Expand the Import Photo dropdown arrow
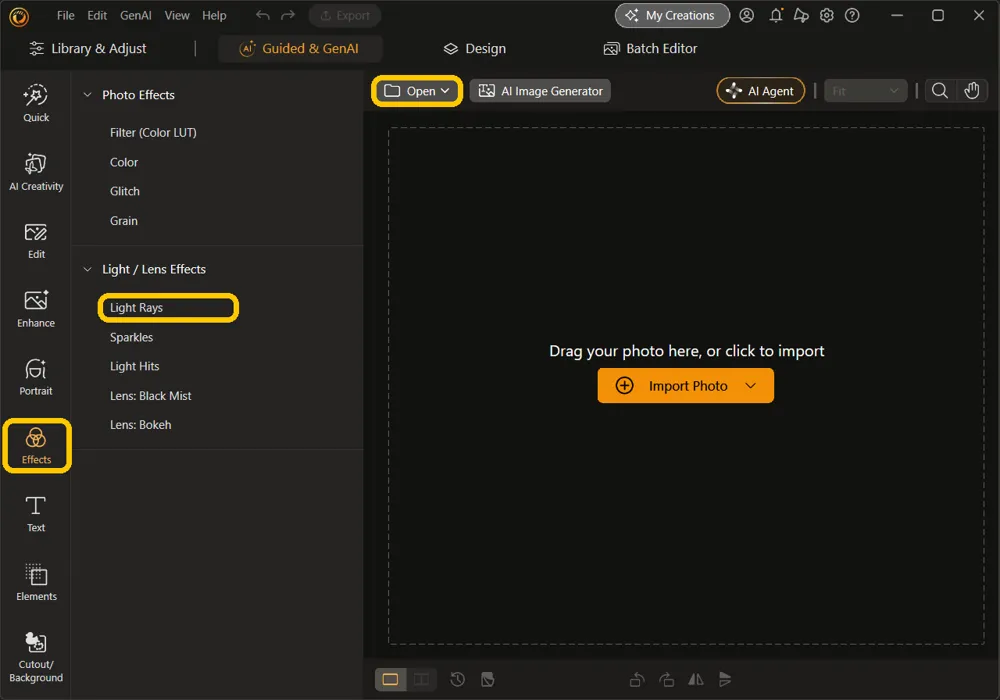The image size is (1000, 700). click(x=751, y=386)
